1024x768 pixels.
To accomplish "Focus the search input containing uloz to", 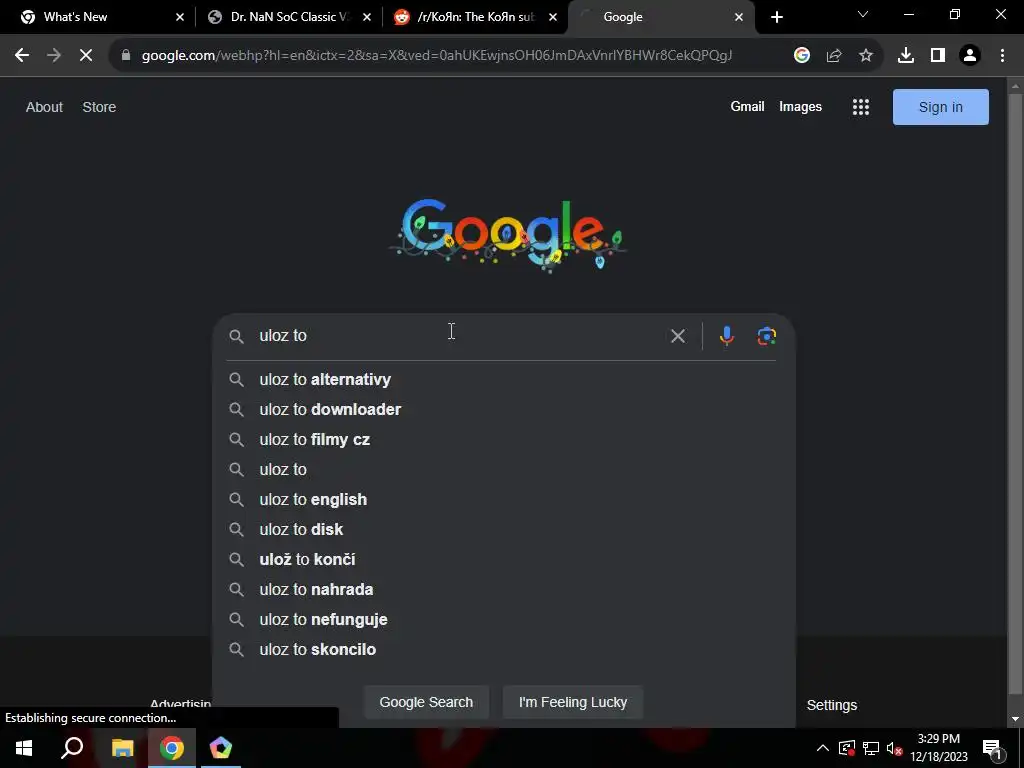I will click(457, 336).
